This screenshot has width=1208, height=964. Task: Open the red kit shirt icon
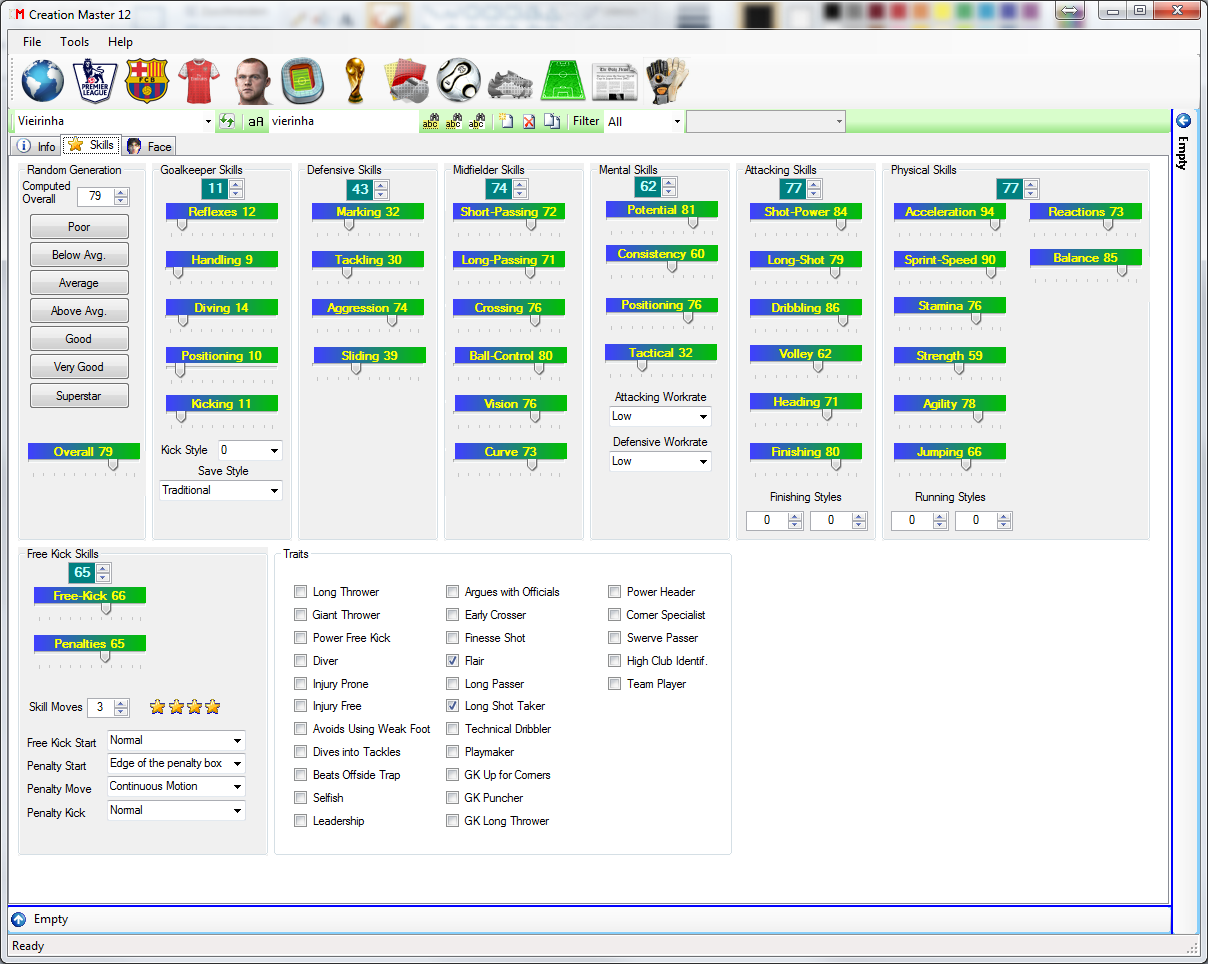coord(198,81)
